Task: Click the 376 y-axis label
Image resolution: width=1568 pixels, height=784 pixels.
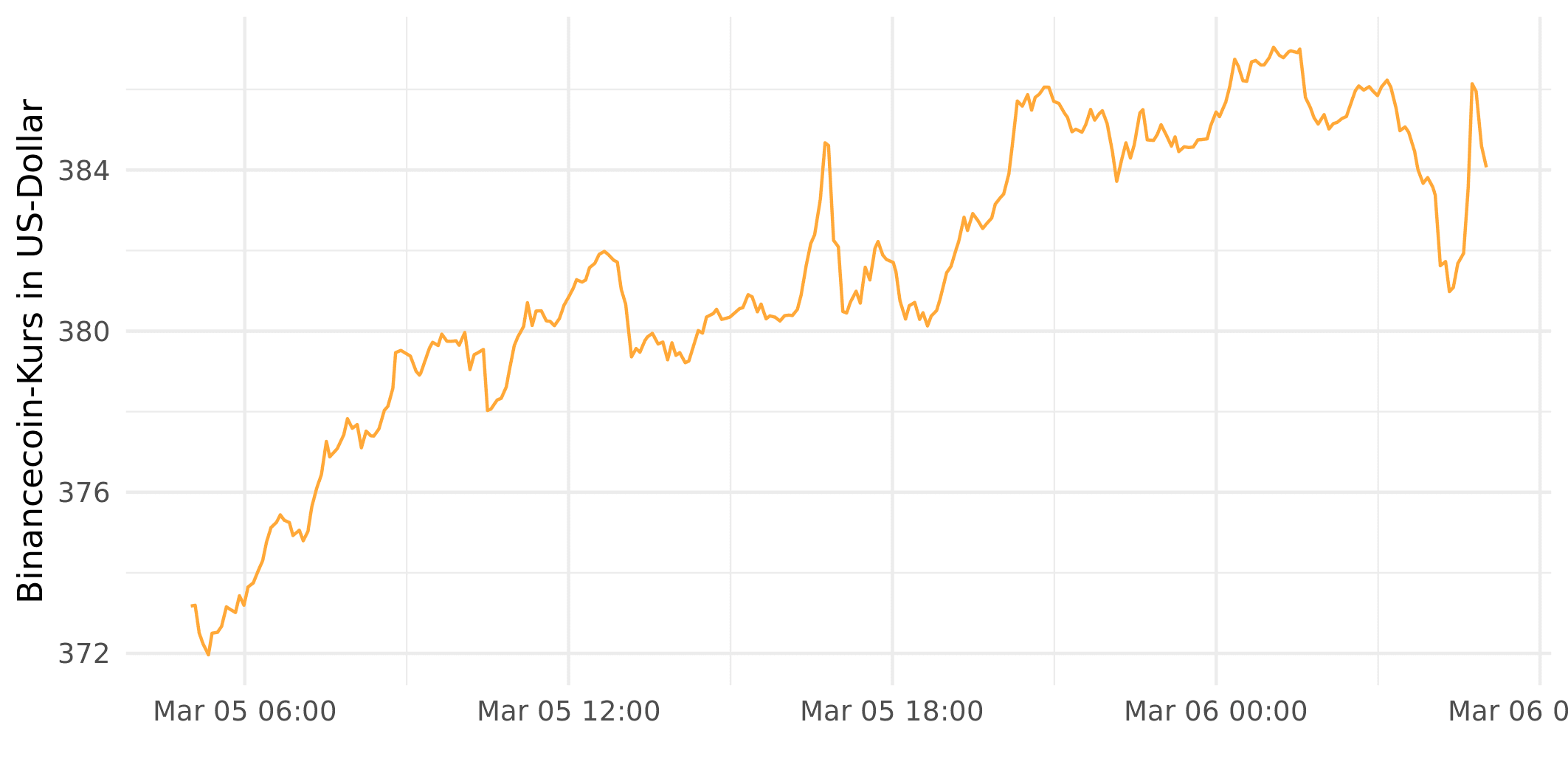Action: coord(83,492)
